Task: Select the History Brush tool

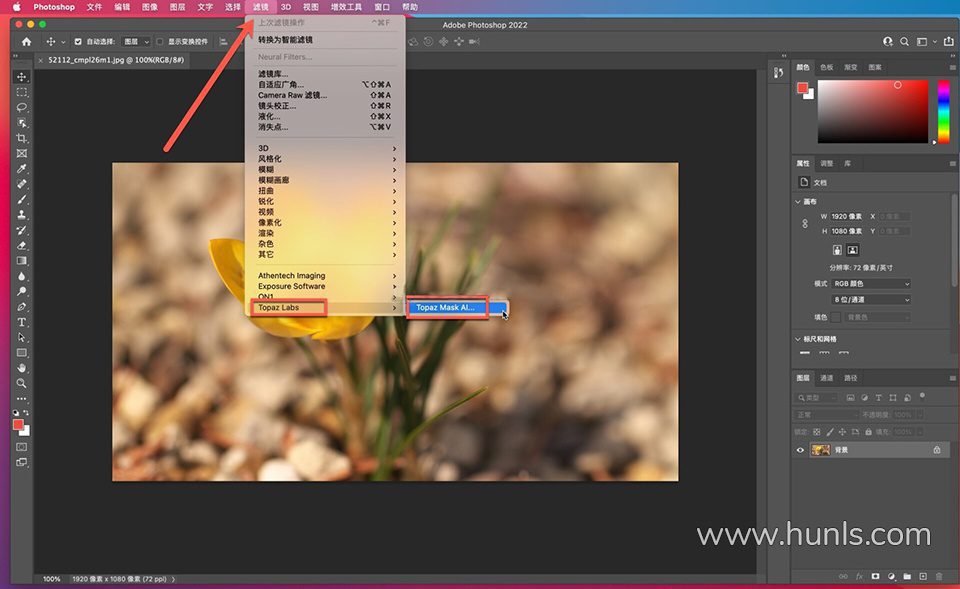Action: click(x=21, y=230)
